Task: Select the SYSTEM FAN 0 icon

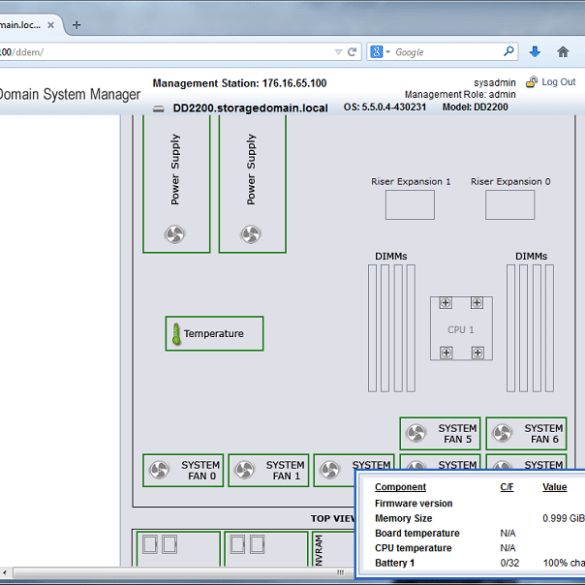Action: coord(159,470)
